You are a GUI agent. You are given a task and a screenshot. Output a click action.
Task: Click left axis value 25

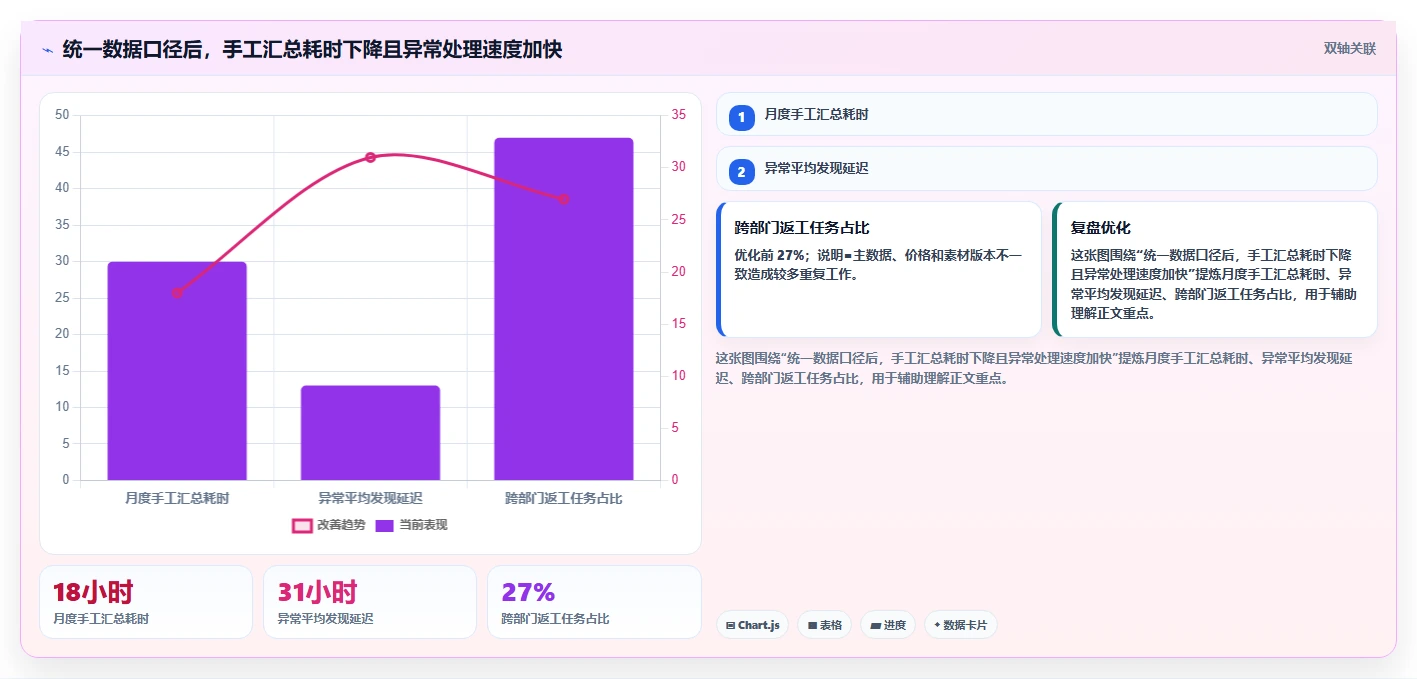pos(62,298)
